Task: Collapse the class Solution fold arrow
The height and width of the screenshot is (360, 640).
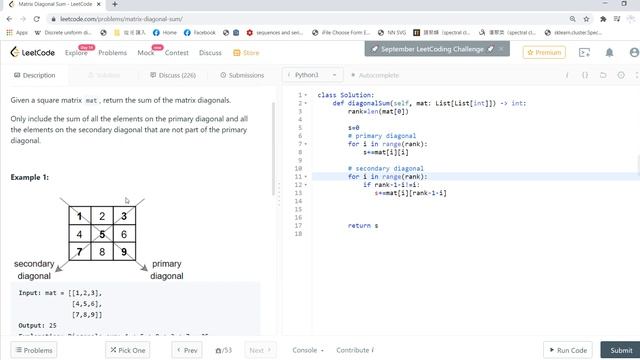Action: pyautogui.click(x=306, y=95)
